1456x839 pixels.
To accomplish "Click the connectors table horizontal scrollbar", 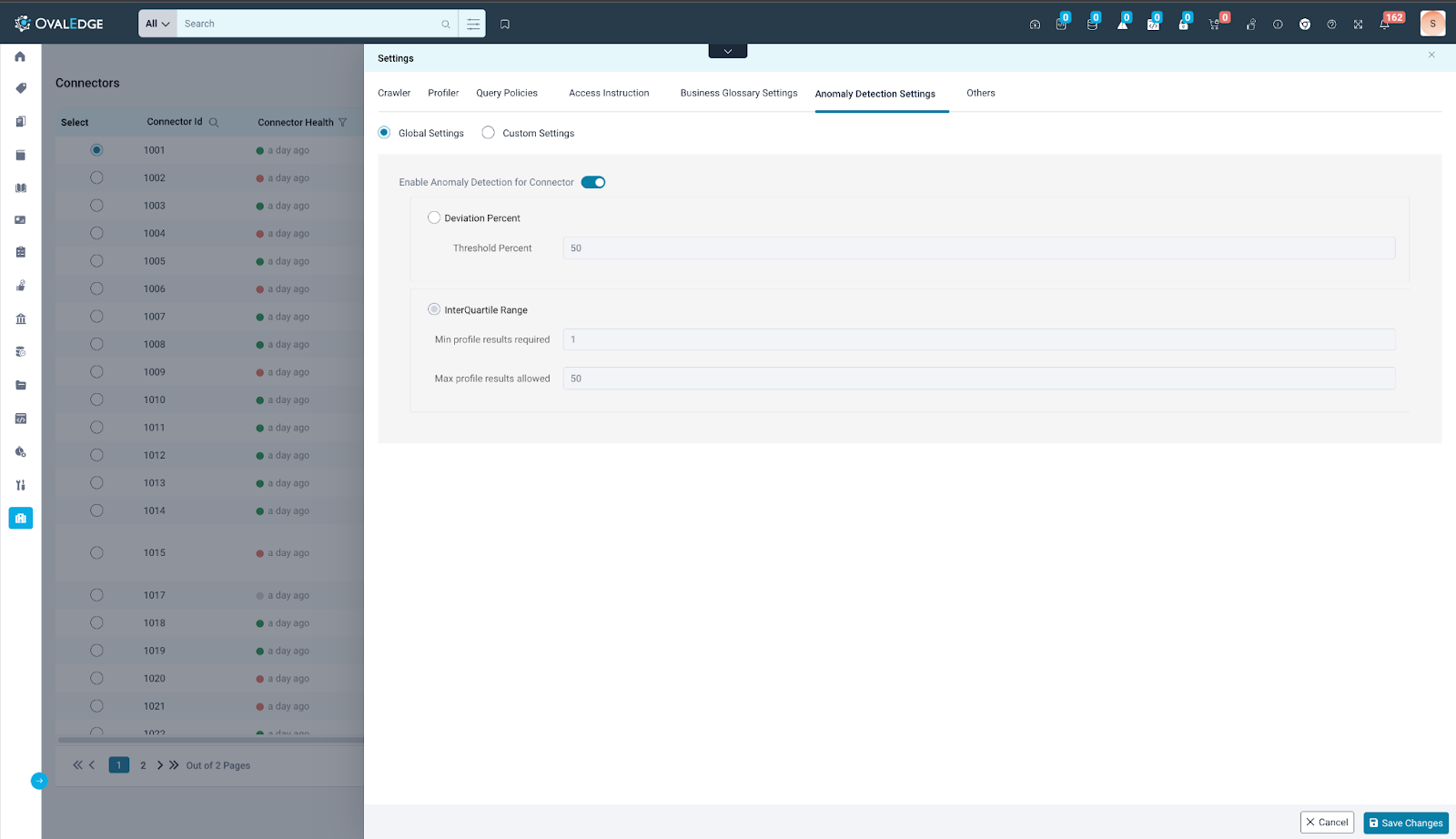I will click(210, 740).
